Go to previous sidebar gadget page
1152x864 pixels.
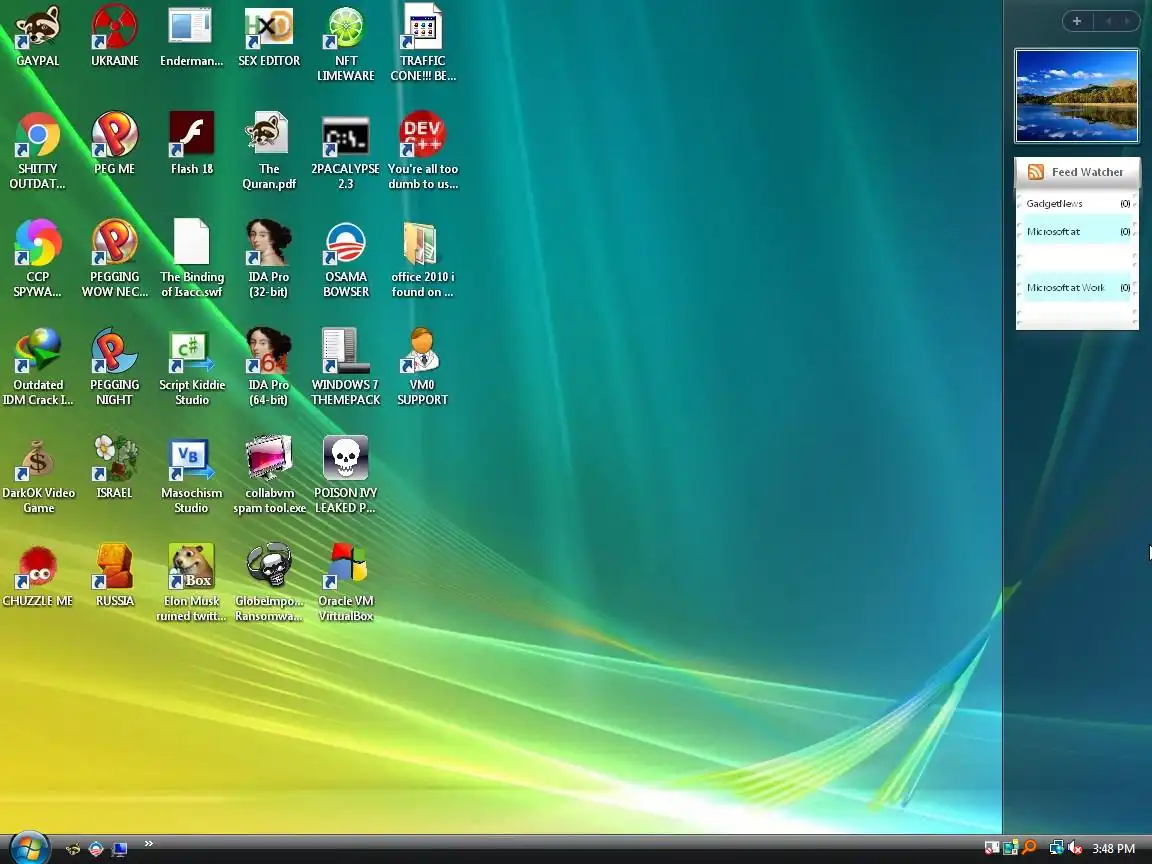point(1108,21)
